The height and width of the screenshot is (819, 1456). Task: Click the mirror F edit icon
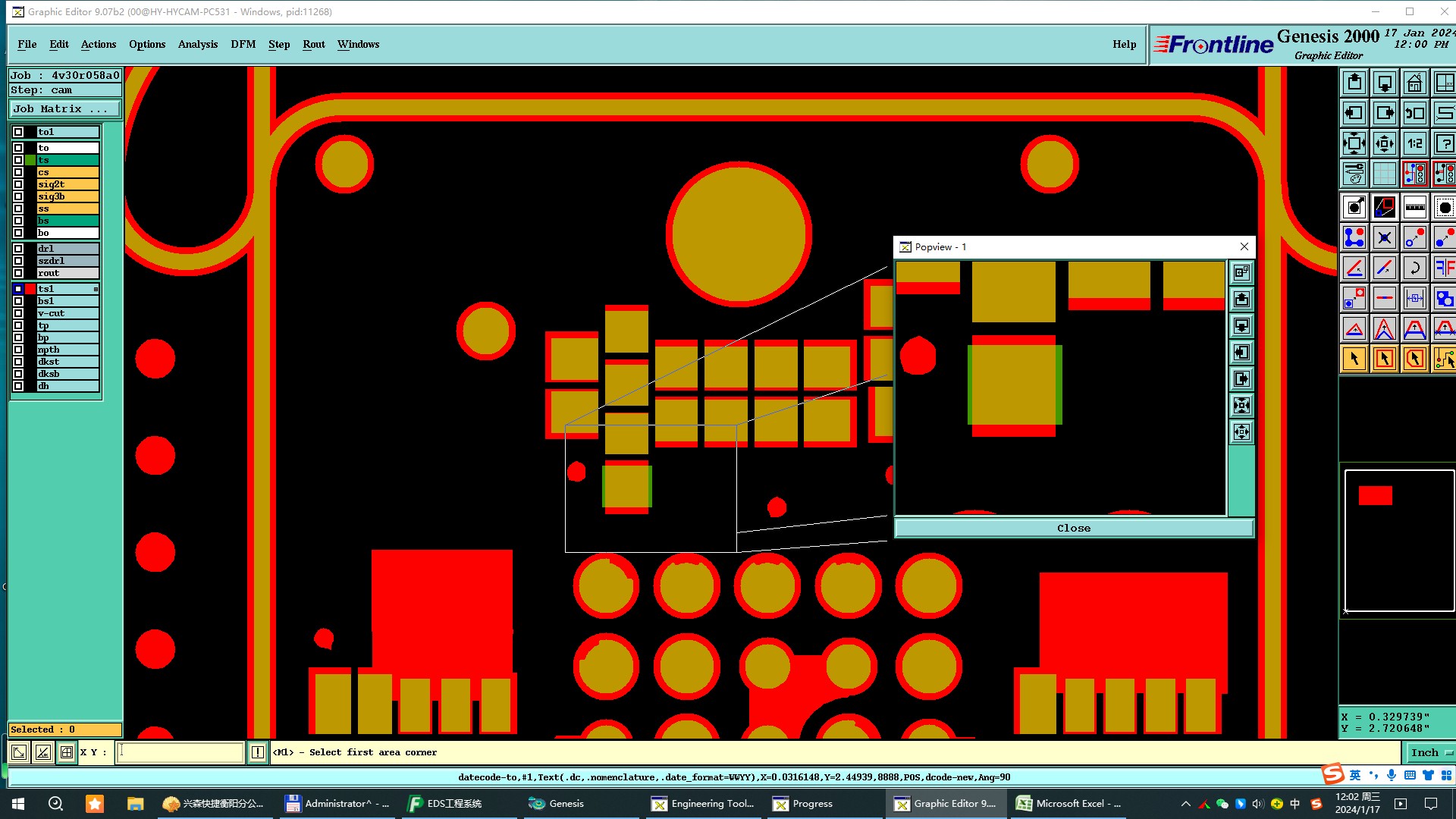1444,268
